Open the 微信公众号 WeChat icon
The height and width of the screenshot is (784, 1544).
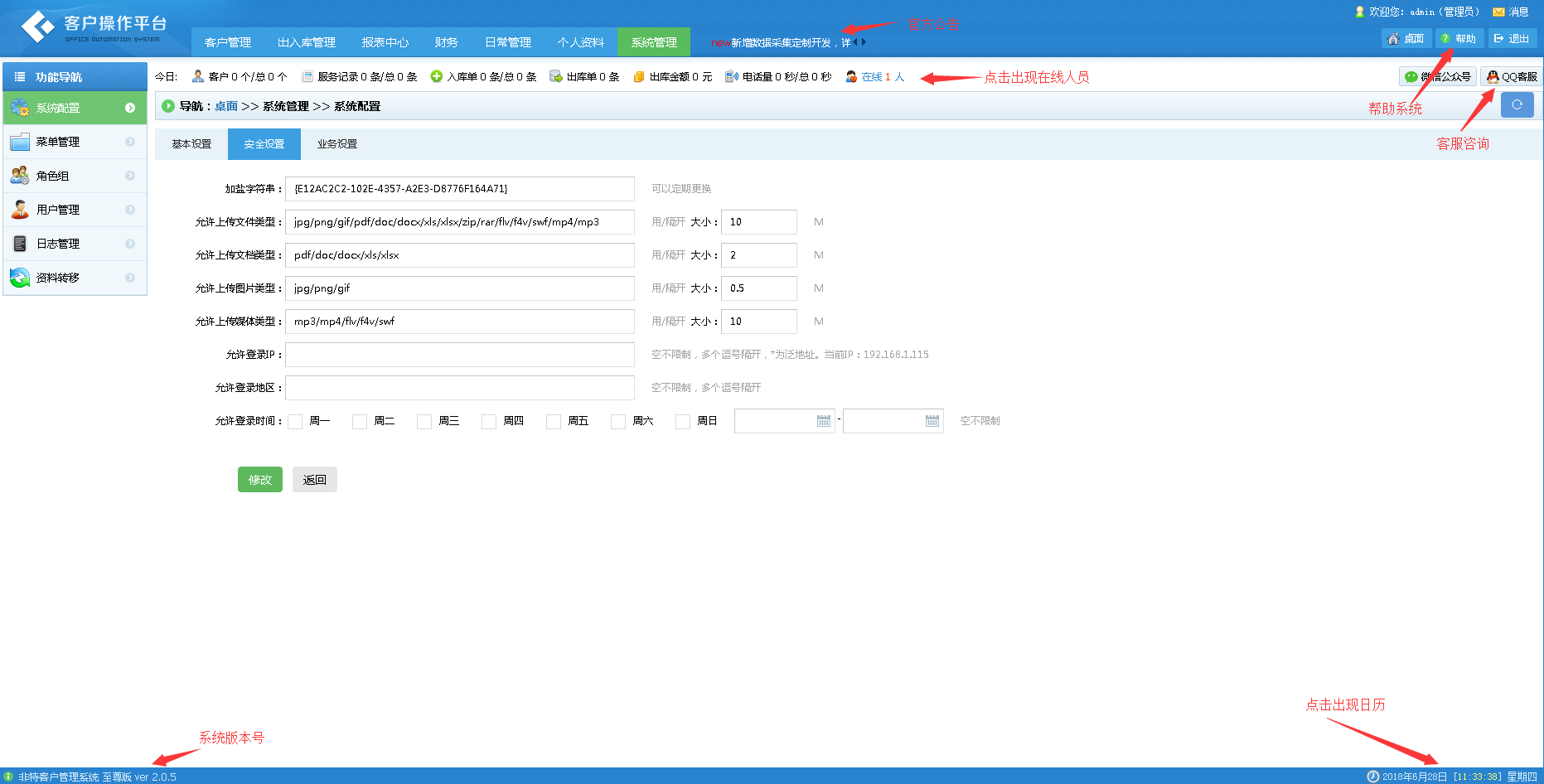pyautogui.click(x=1411, y=77)
